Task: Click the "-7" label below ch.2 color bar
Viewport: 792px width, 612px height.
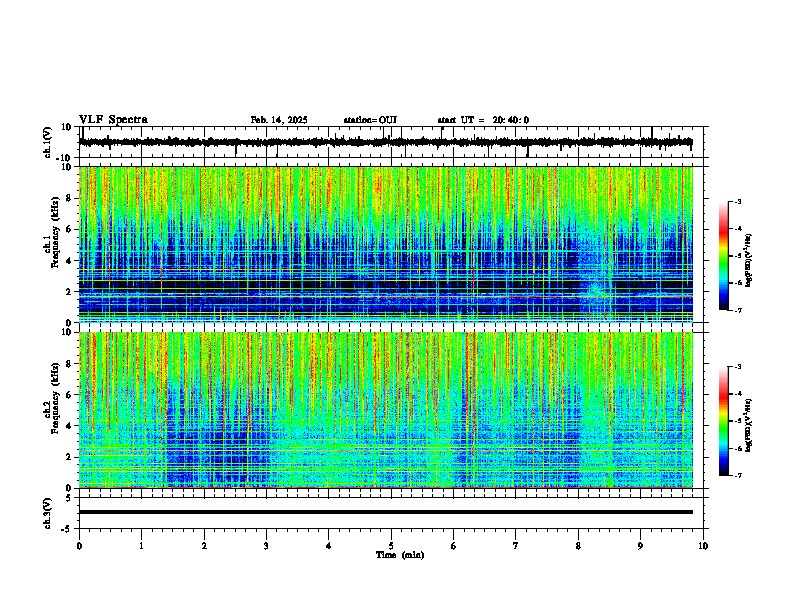Action: 737,475
